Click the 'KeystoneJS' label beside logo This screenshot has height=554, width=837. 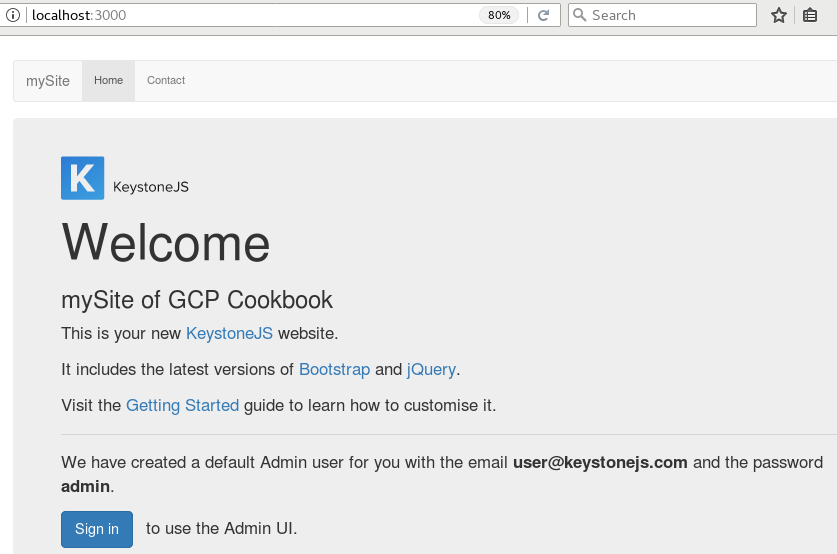click(151, 187)
